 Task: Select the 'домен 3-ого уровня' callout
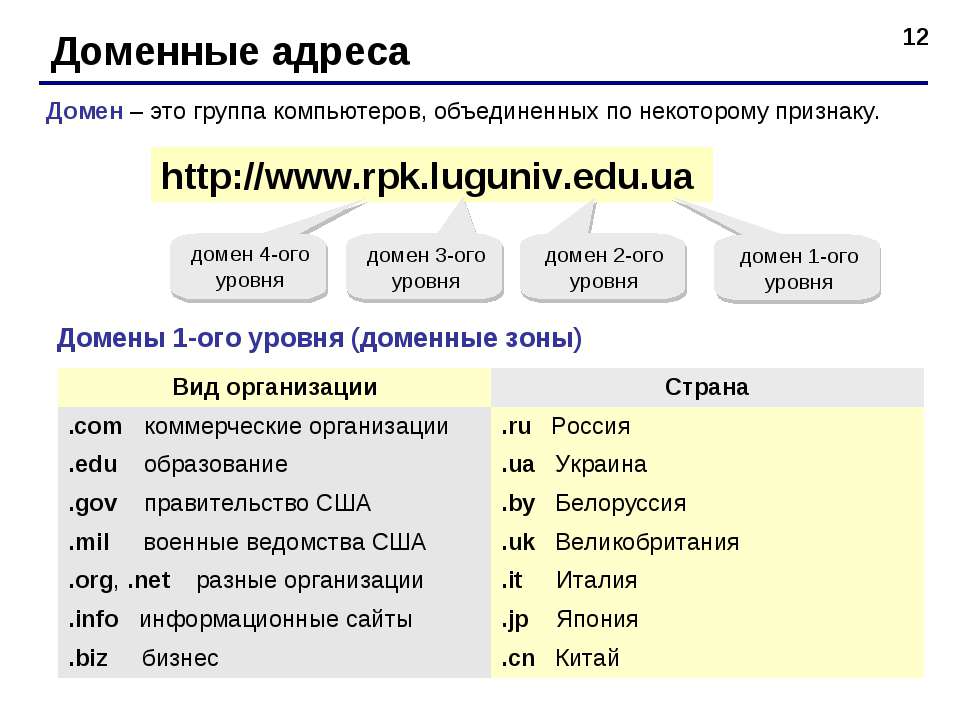426,268
